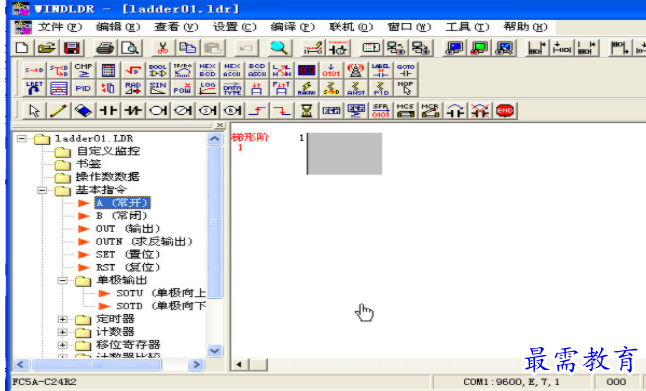Image resolution: width=646 pixels, height=391 pixels.
Task: Open the 编译 (P) menu
Action: [293, 27]
